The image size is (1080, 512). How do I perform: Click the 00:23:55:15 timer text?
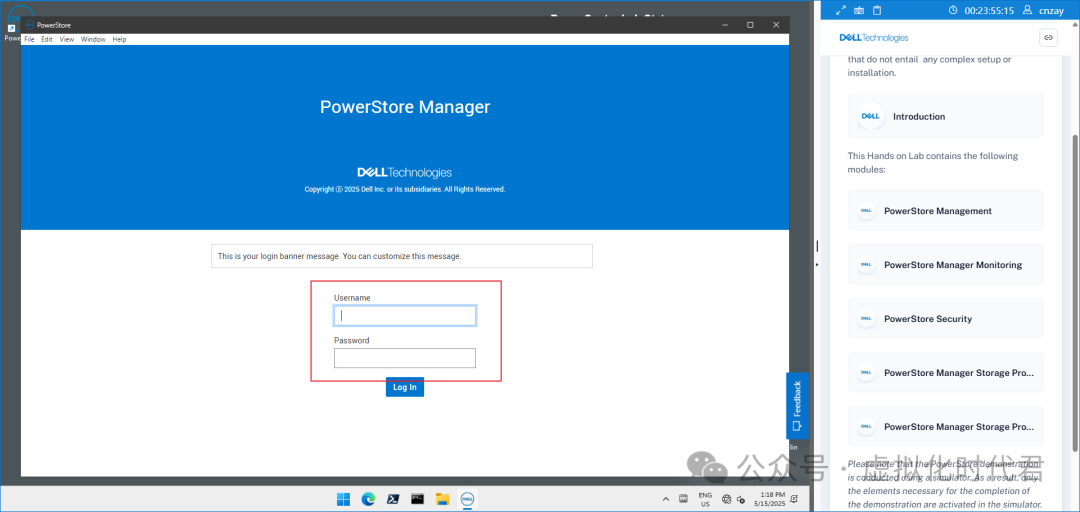989,10
